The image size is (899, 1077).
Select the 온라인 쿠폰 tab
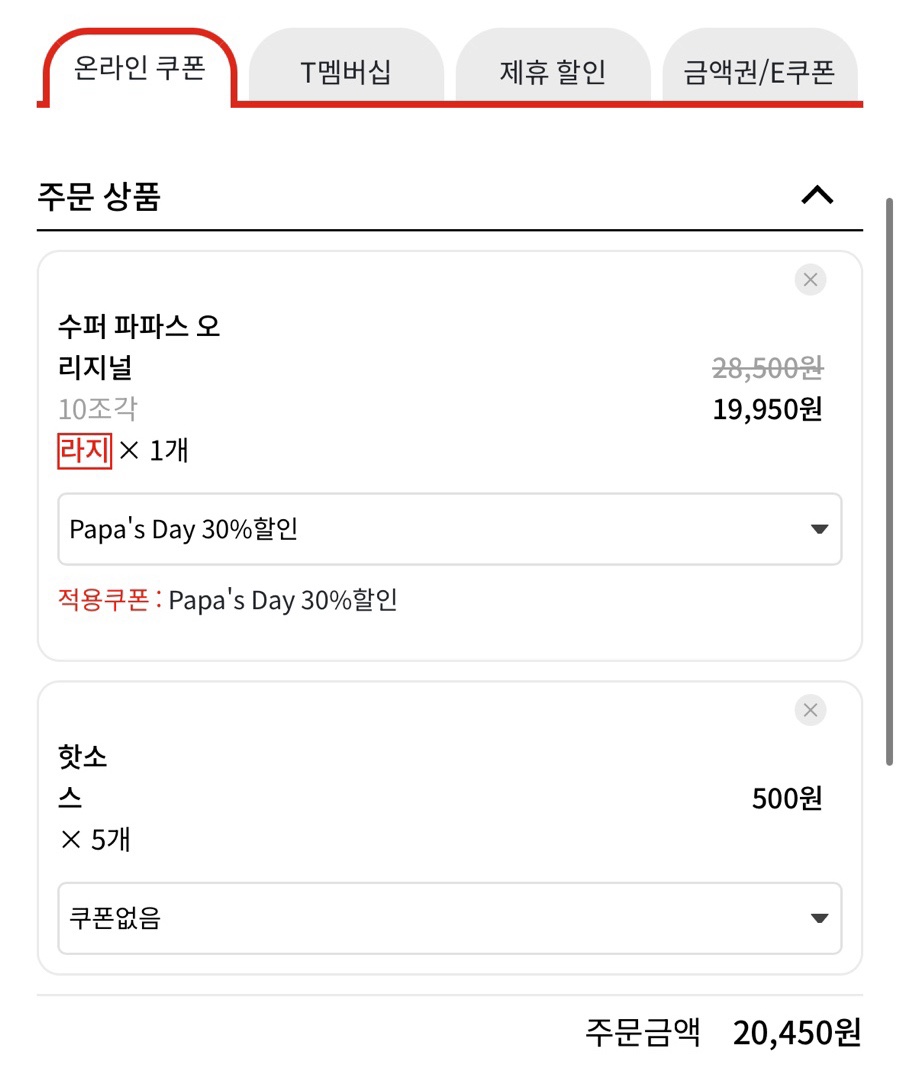click(x=139, y=68)
